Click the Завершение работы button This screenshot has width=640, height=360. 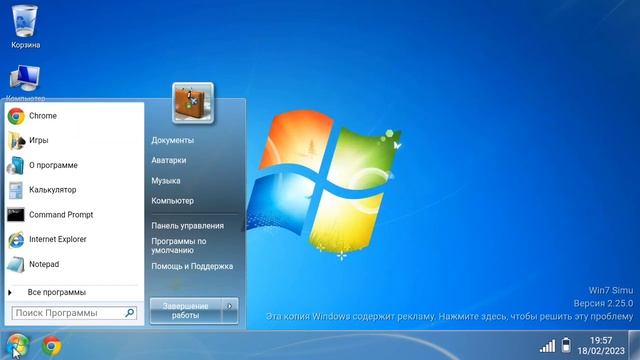point(185,311)
